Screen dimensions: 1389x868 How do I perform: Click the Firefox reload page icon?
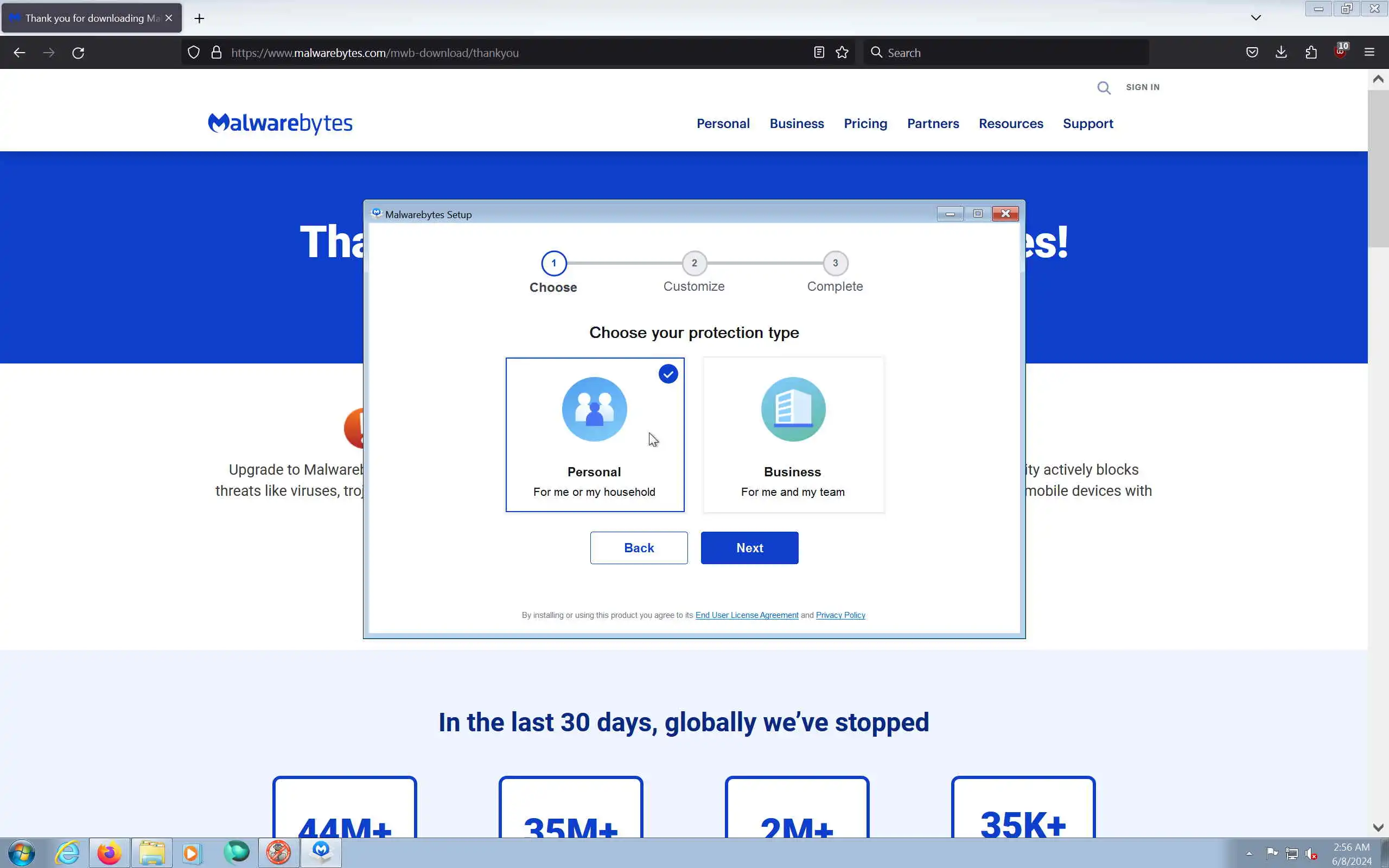(78, 53)
